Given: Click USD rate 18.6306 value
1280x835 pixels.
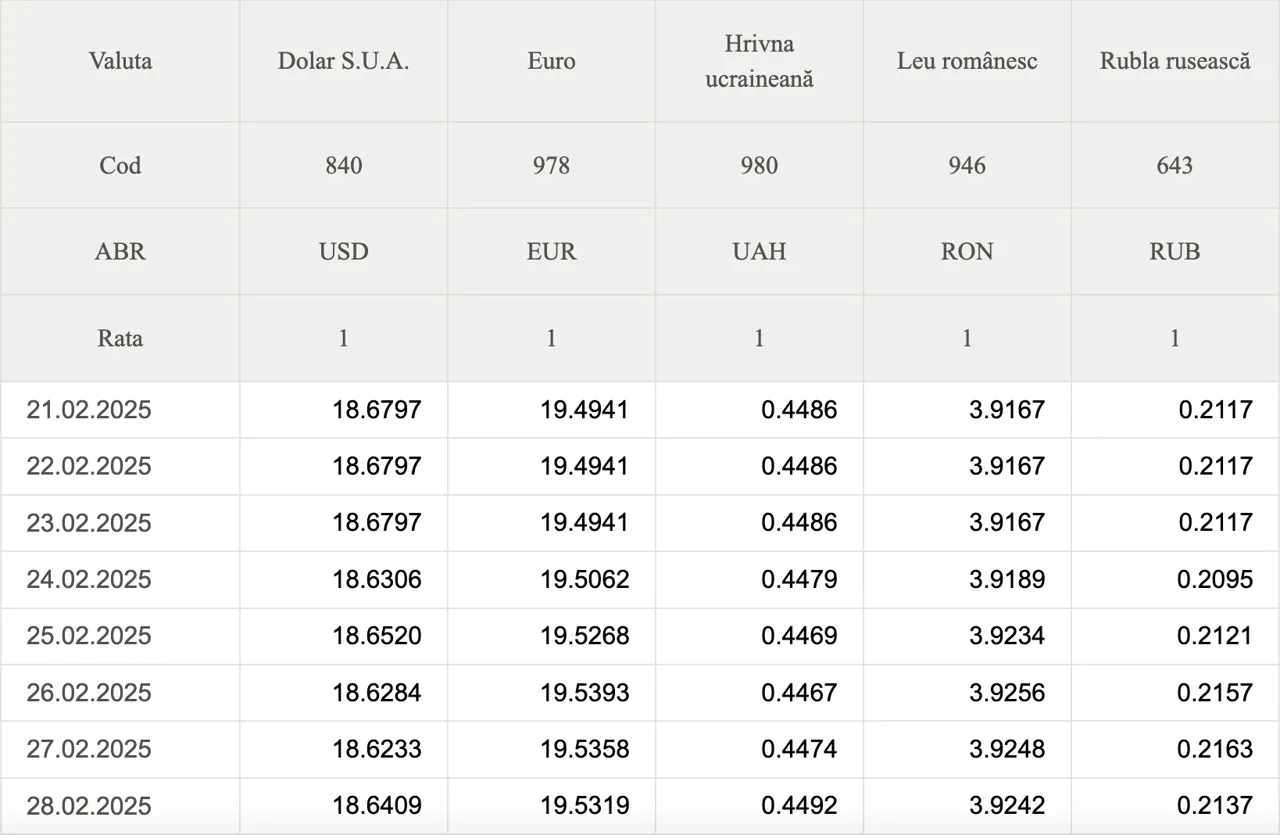Looking at the screenshot, I should (x=377, y=579).
